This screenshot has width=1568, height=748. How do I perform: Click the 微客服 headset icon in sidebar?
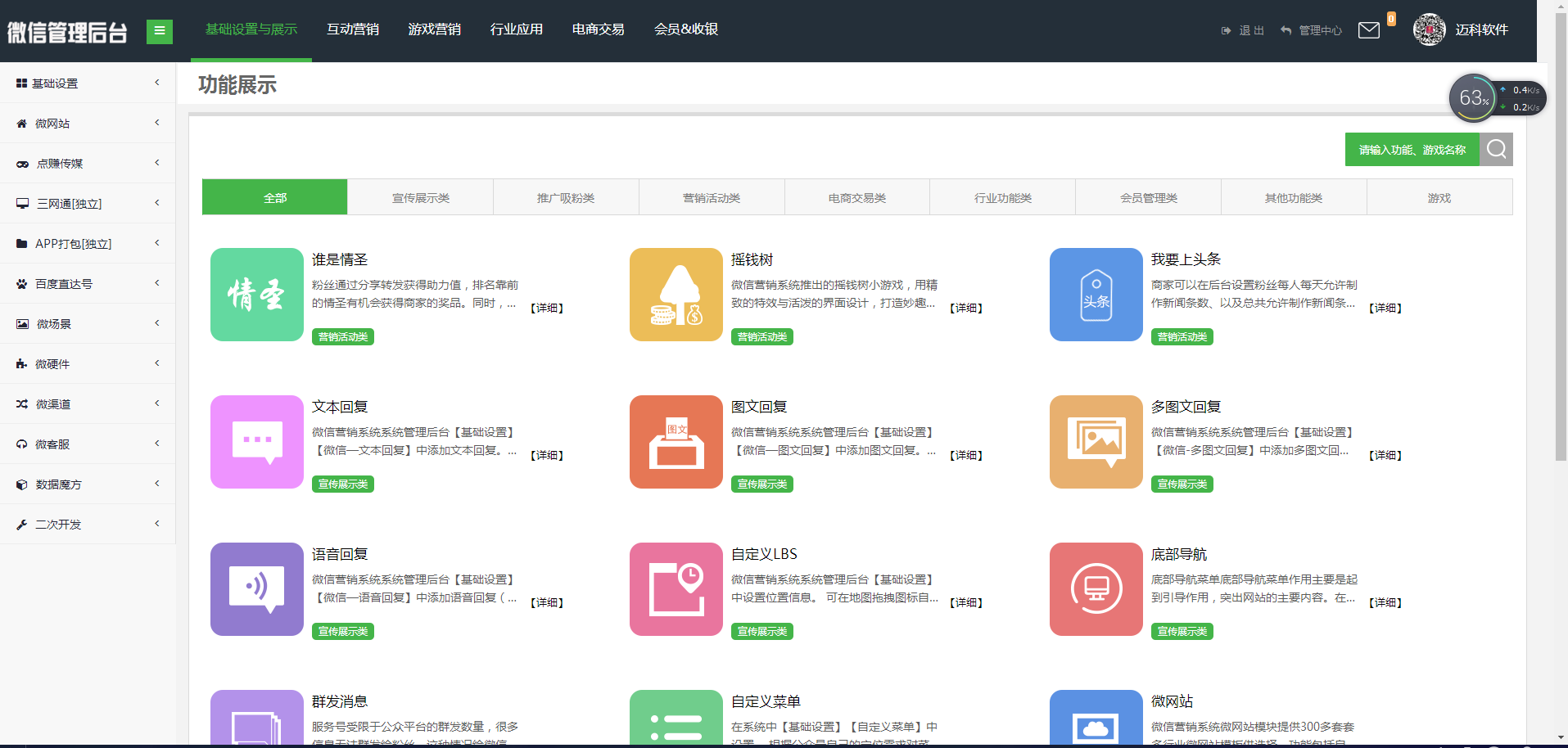[22, 444]
